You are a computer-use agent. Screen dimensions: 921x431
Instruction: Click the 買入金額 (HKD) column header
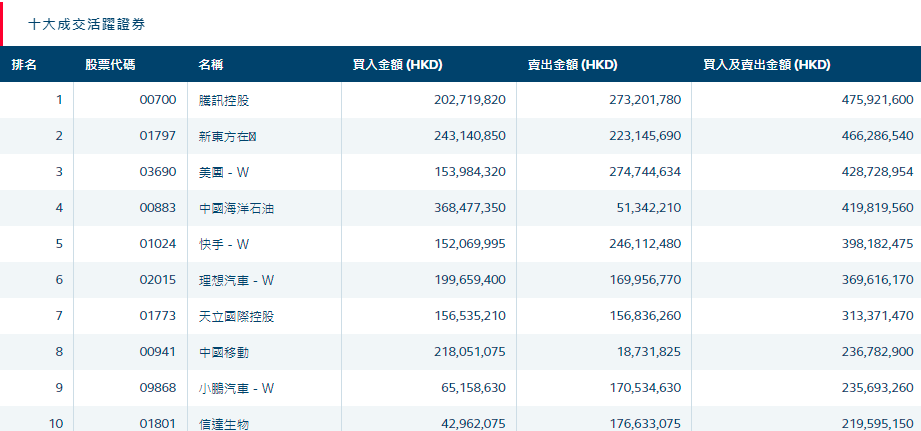[397, 65]
